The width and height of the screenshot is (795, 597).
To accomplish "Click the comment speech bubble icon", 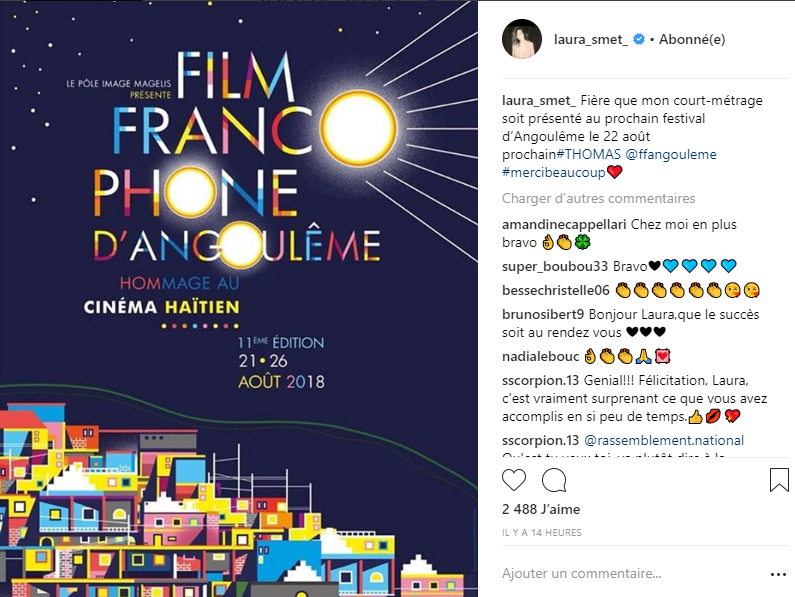I will (553, 481).
